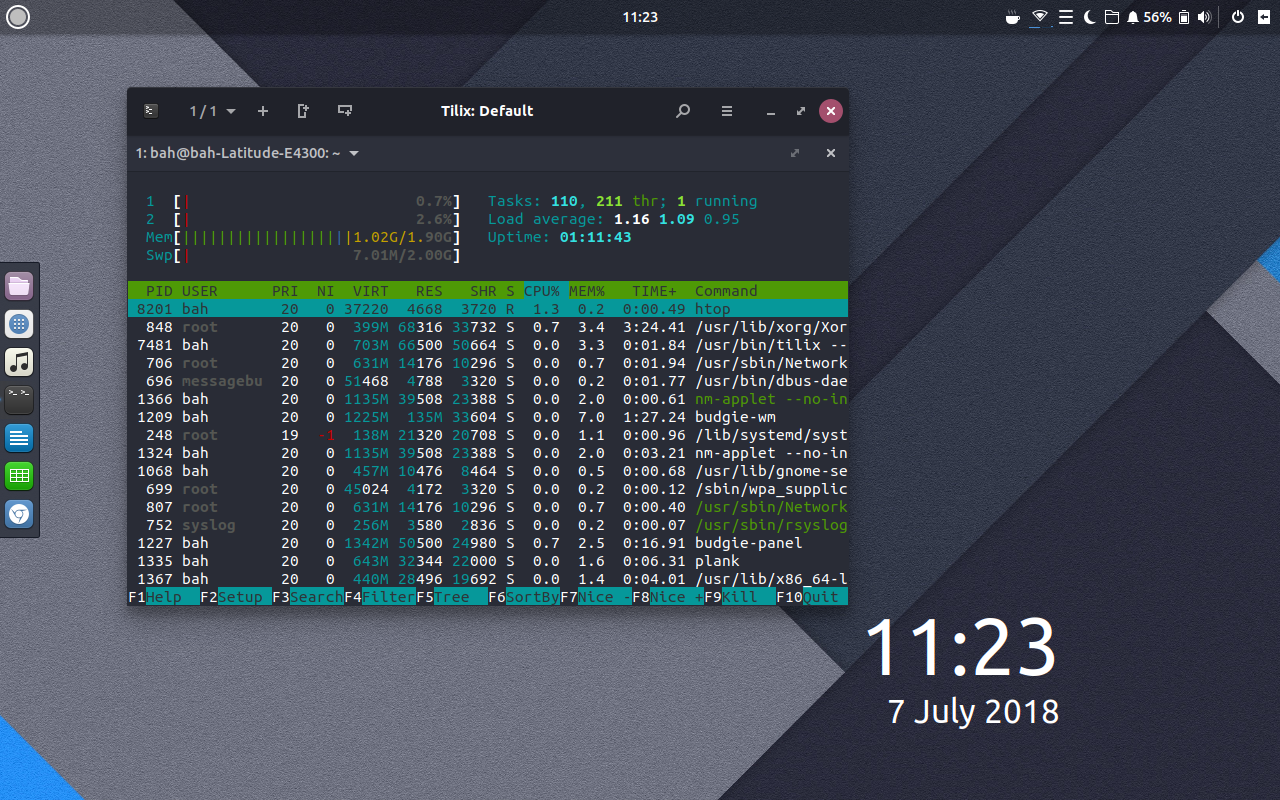This screenshot has width=1280, height=800.
Task: Open the terminal dock icon
Action: click(x=19, y=400)
